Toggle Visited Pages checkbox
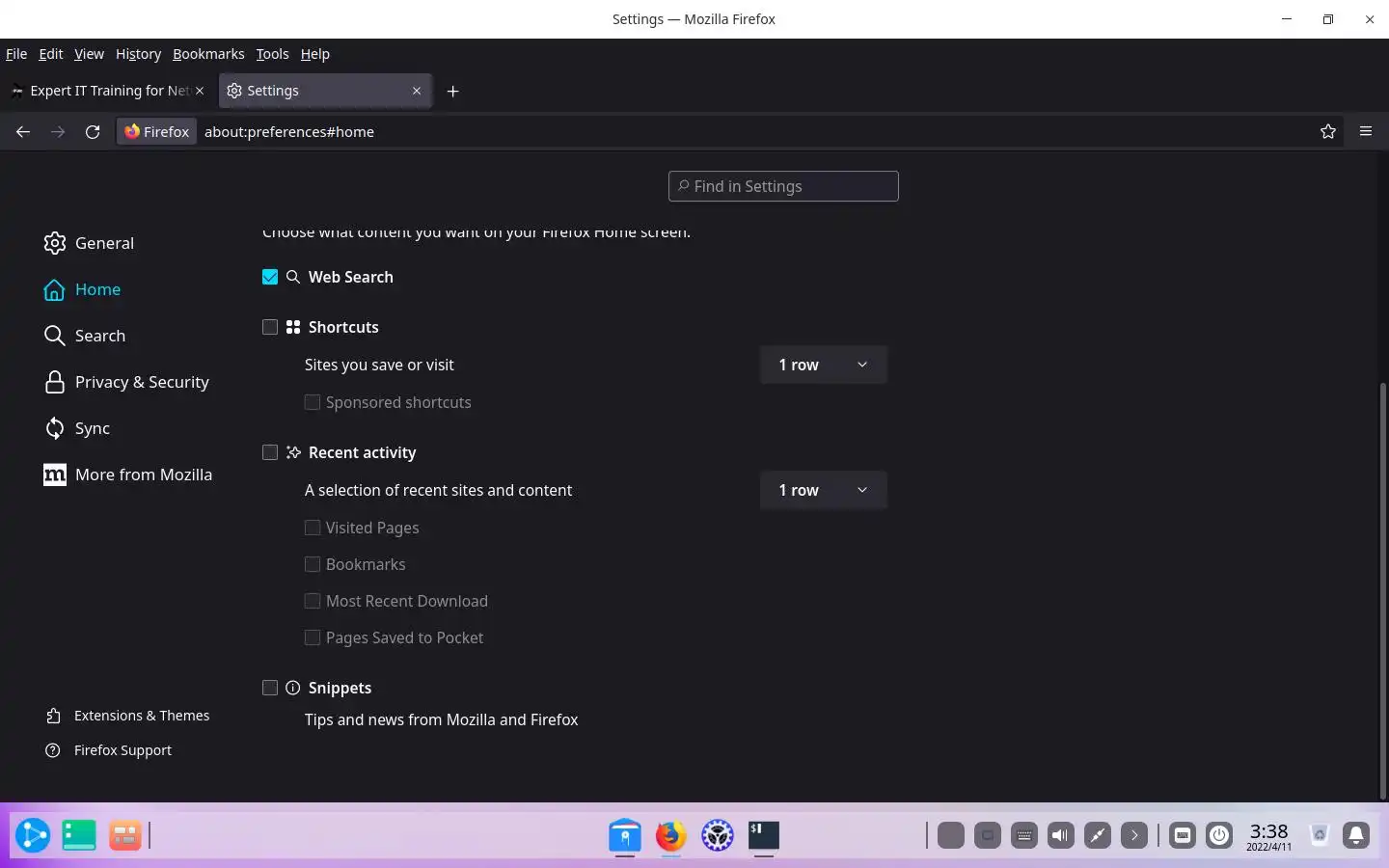 (x=313, y=528)
